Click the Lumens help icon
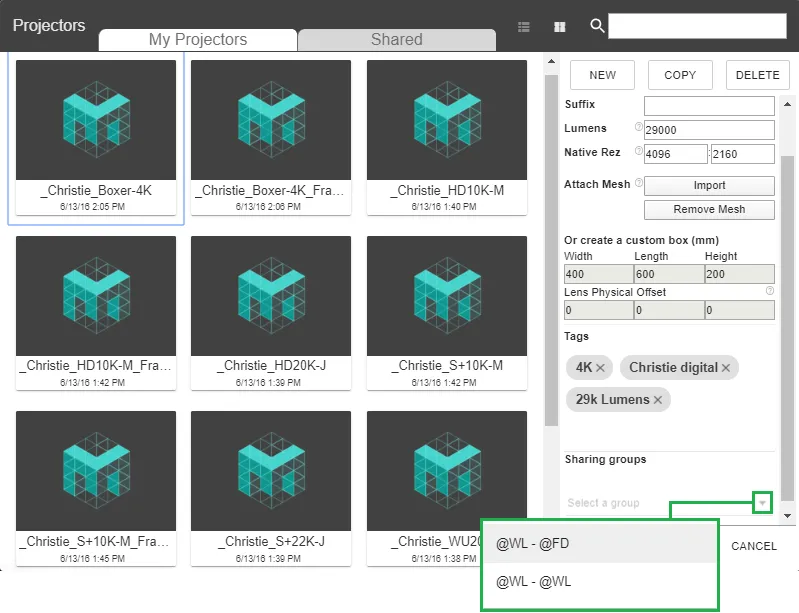 [638, 128]
